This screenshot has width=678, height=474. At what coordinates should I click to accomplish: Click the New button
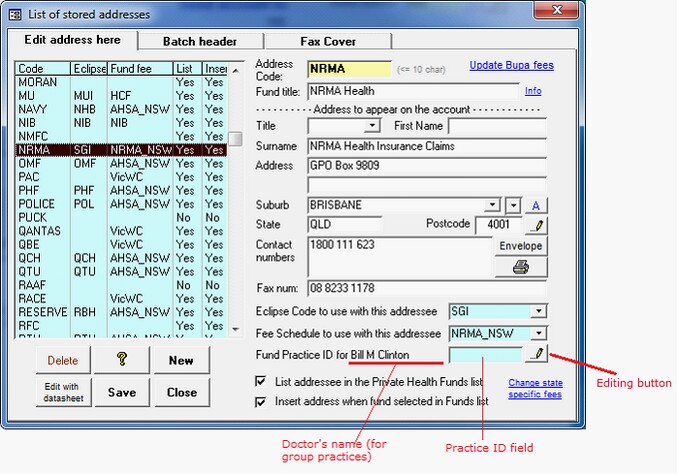point(182,360)
